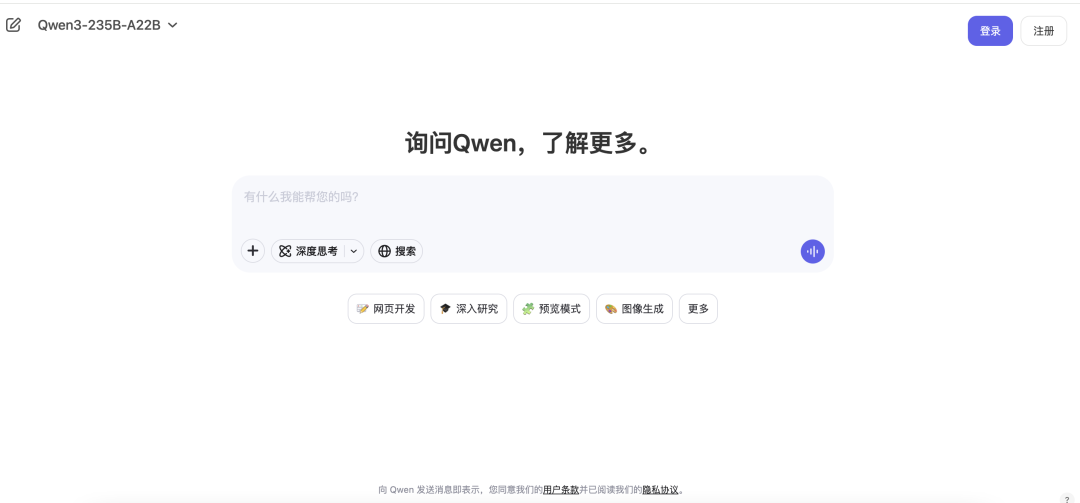Open the 更多 more options button
Screen dimensions: 1080x503
click(x=698, y=309)
